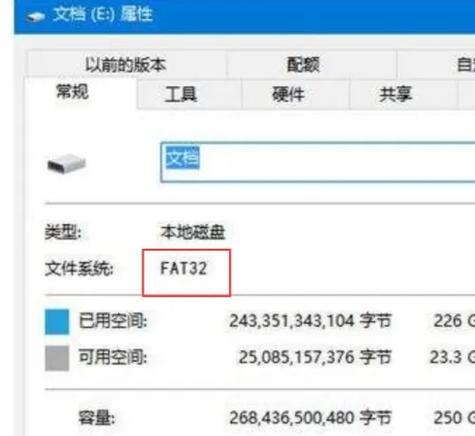Switch to the 硬件 tab
475x436 pixels.
coord(288,94)
